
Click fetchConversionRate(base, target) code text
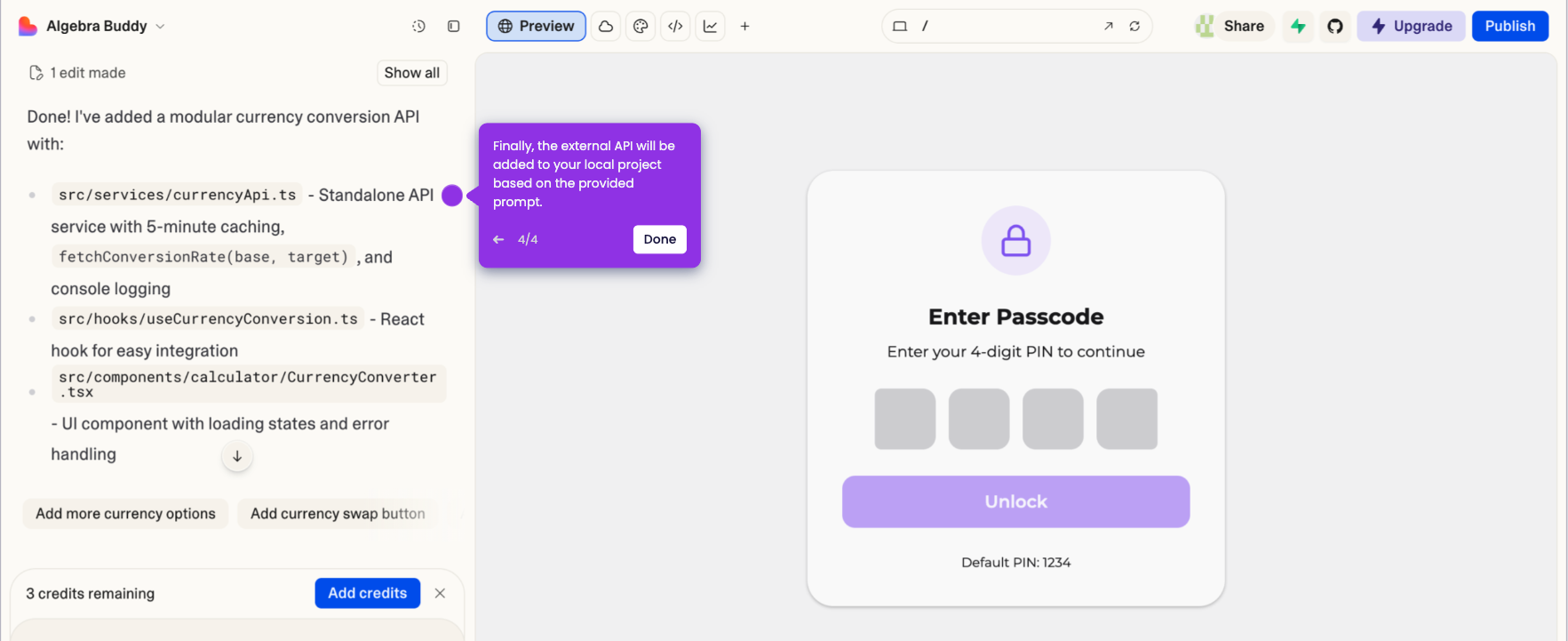[203, 257]
